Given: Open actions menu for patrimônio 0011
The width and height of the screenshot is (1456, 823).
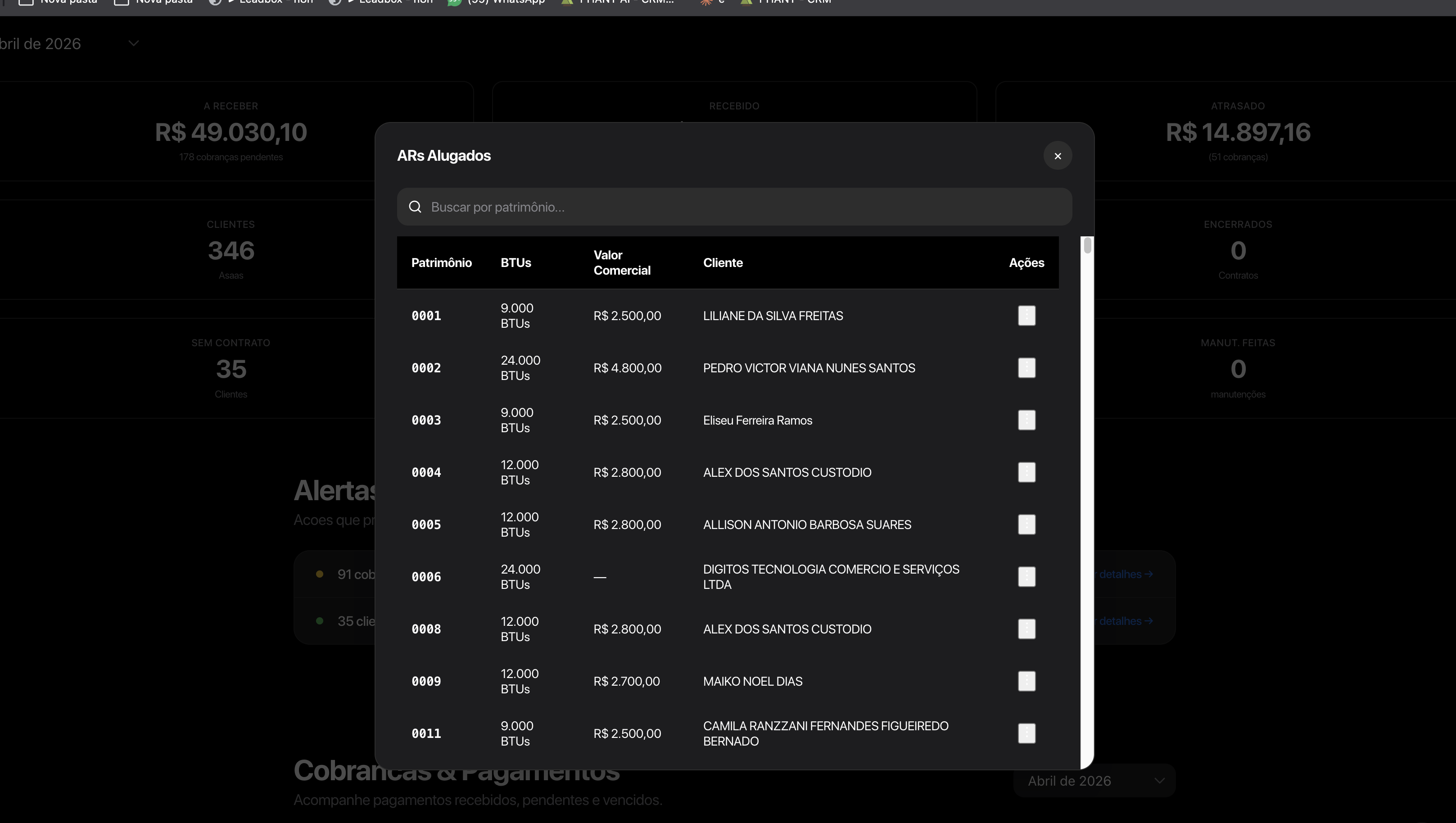Looking at the screenshot, I should (x=1026, y=733).
